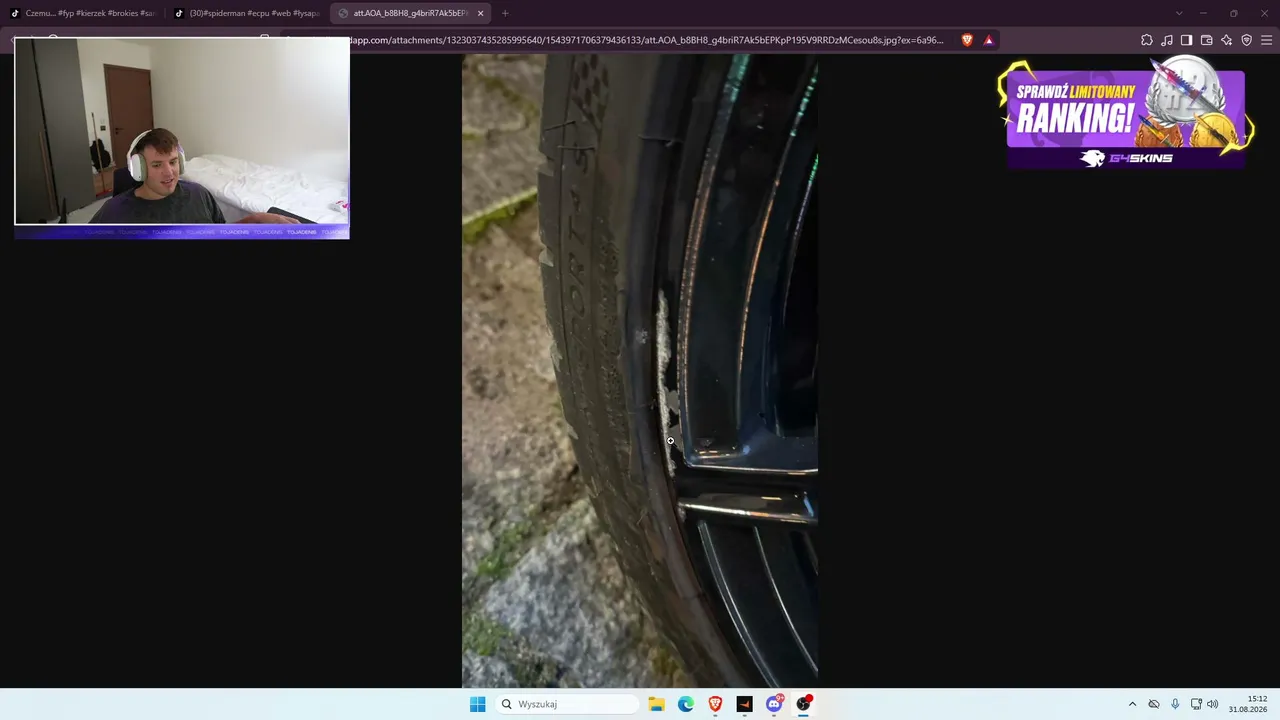The height and width of the screenshot is (720, 1280).
Task: Click the microphone tray icon
Action: (x=1175, y=704)
